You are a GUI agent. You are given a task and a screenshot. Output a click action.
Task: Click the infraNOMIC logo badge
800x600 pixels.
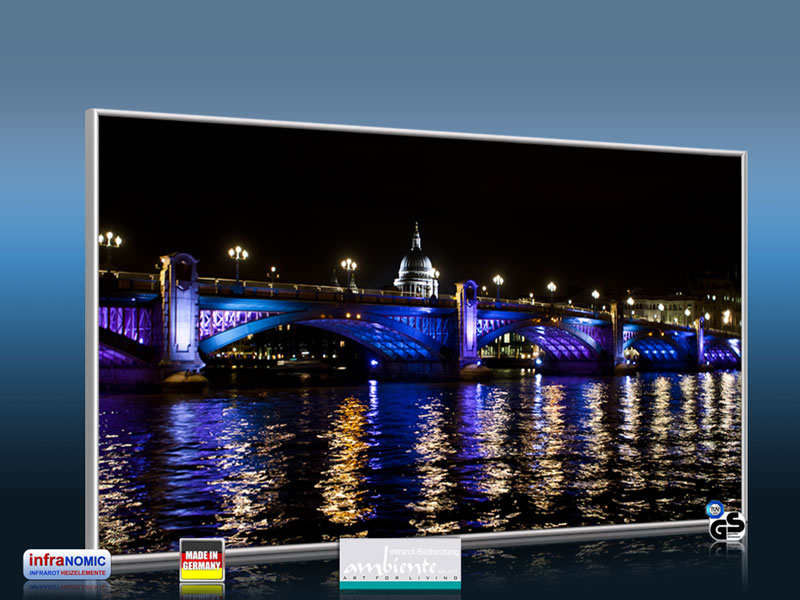point(67,564)
